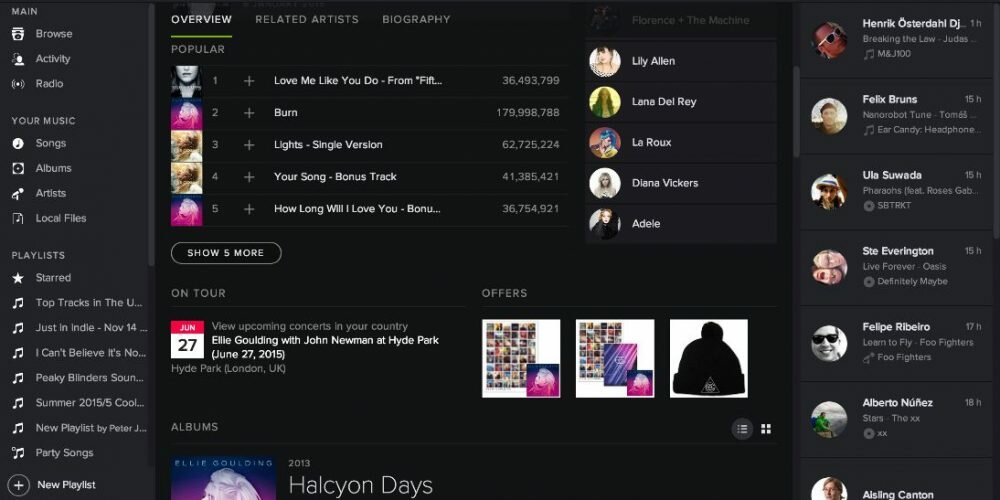Add How Long Will I Love You with plus
Image resolution: width=1000 pixels, height=500 pixels.
pyautogui.click(x=249, y=209)
